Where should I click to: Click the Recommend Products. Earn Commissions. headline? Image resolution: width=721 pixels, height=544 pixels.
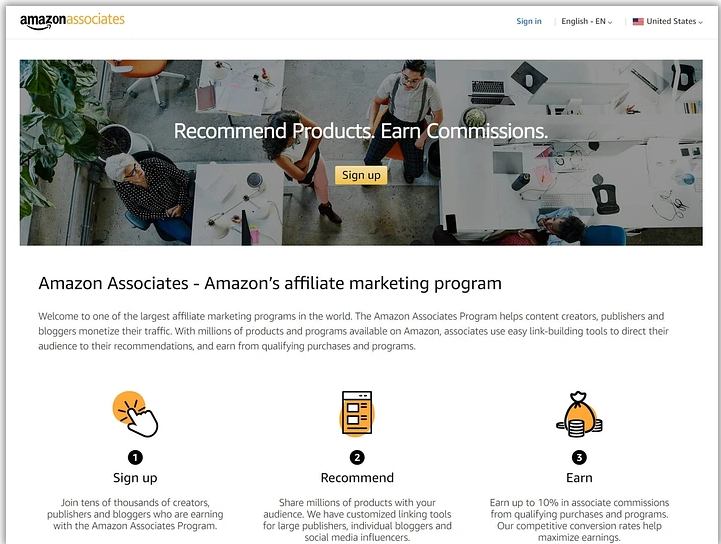click(x=361, y=131)
